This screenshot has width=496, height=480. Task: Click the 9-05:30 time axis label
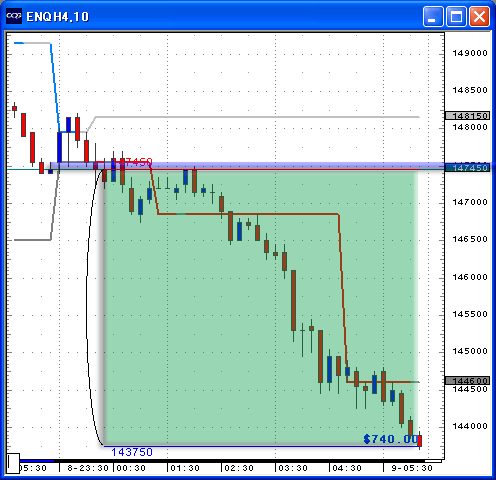click(x=412, y=468)
